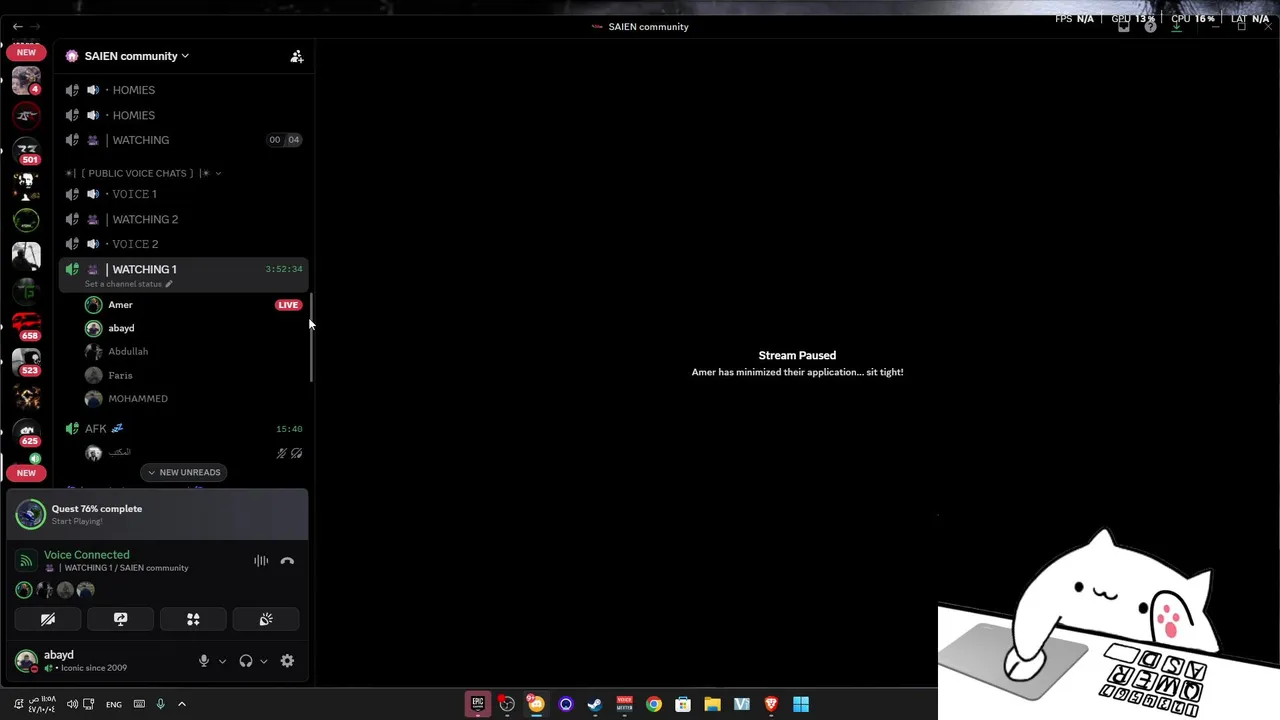Turn on camera in voice panel
1280x720 pixels.
click(x=47, y=619)
